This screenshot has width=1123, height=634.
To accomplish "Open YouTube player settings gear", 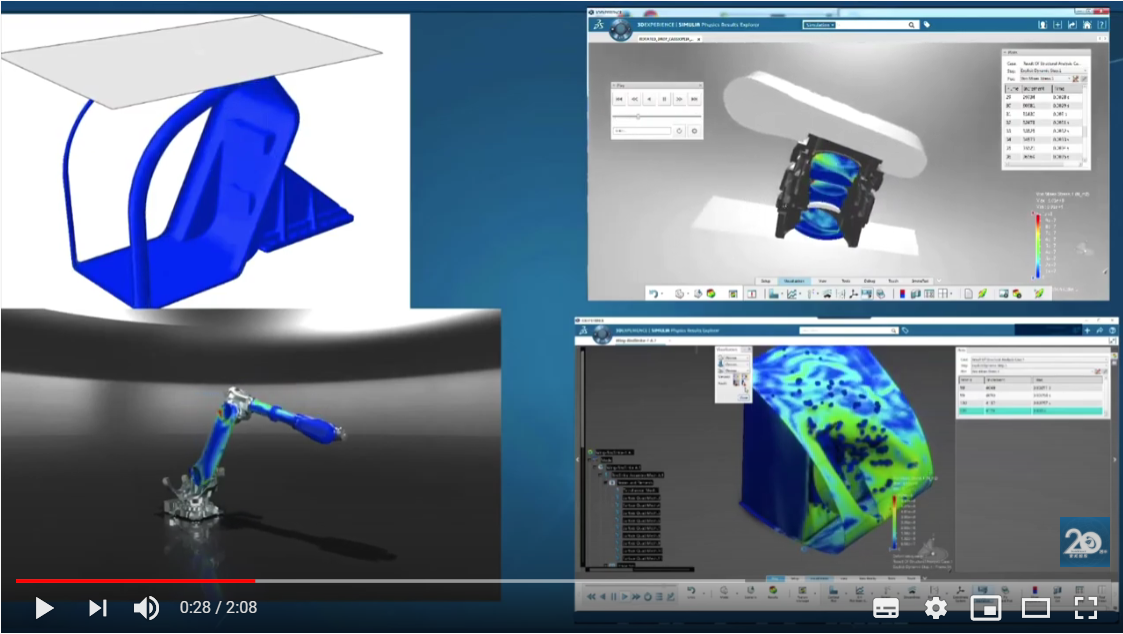I will pos(935,609).
